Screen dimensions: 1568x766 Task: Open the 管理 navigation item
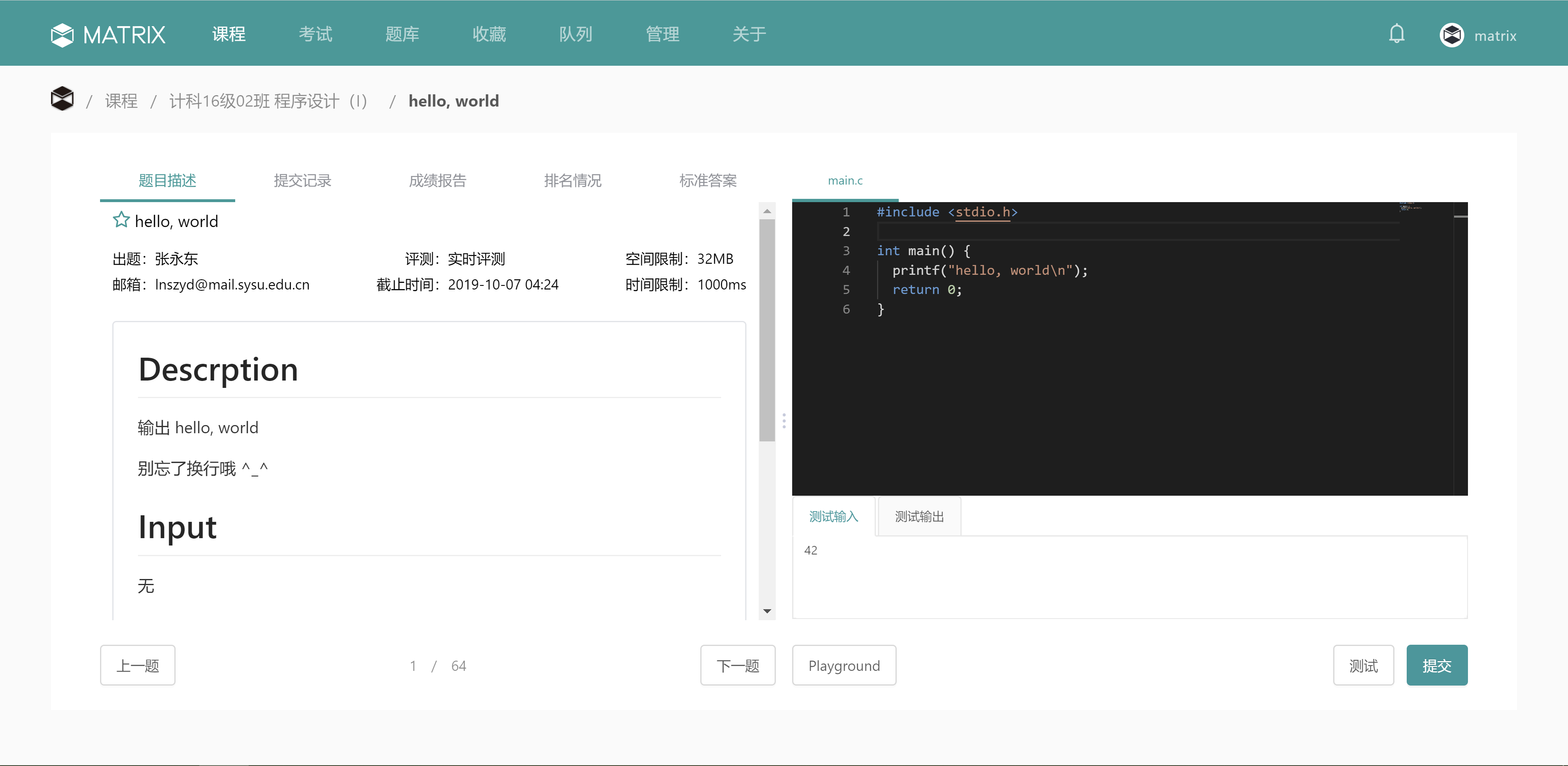pyautogui.click(x=662, y=34)
